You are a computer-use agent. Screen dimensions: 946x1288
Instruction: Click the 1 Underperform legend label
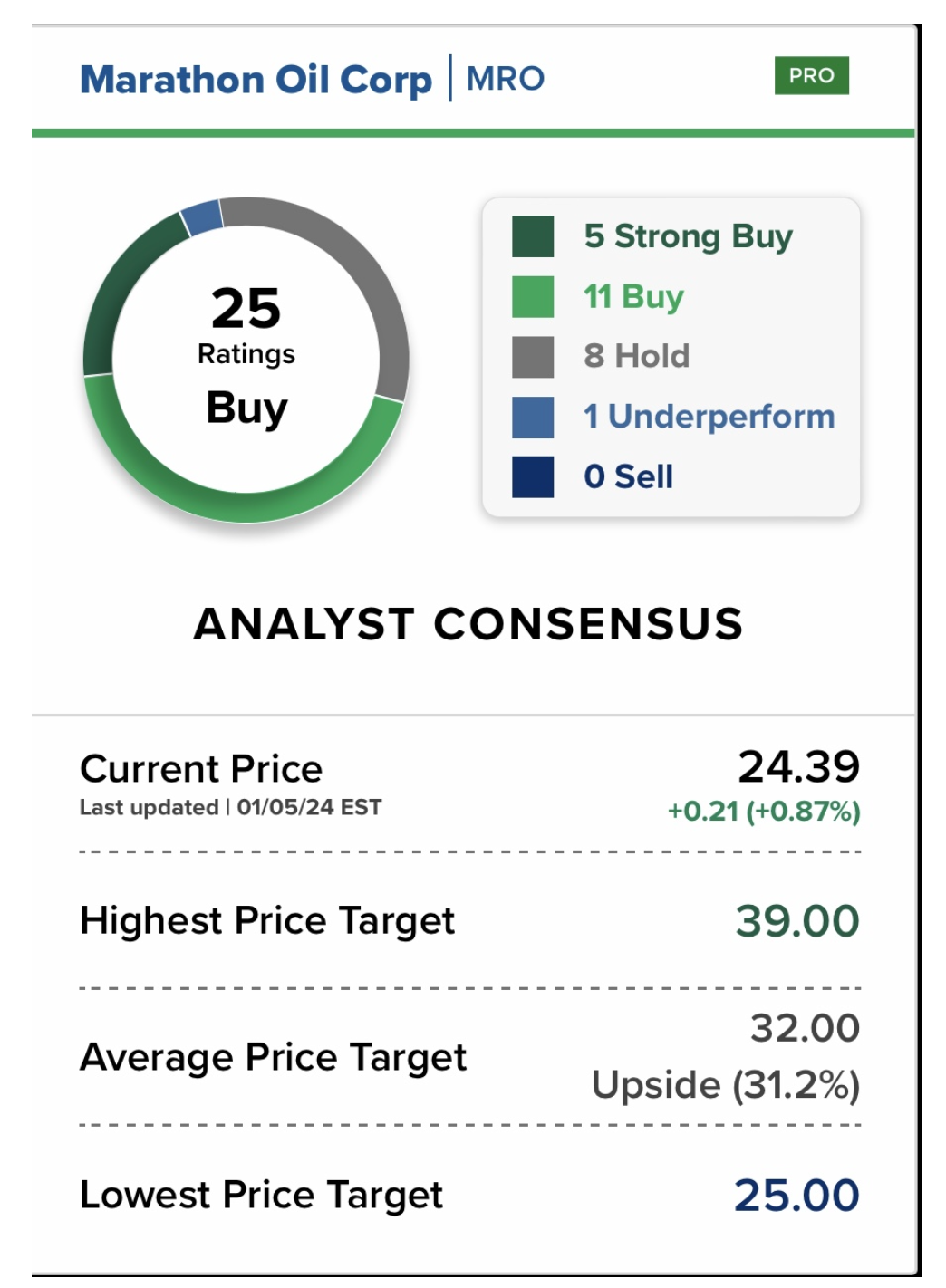[709, 417]
